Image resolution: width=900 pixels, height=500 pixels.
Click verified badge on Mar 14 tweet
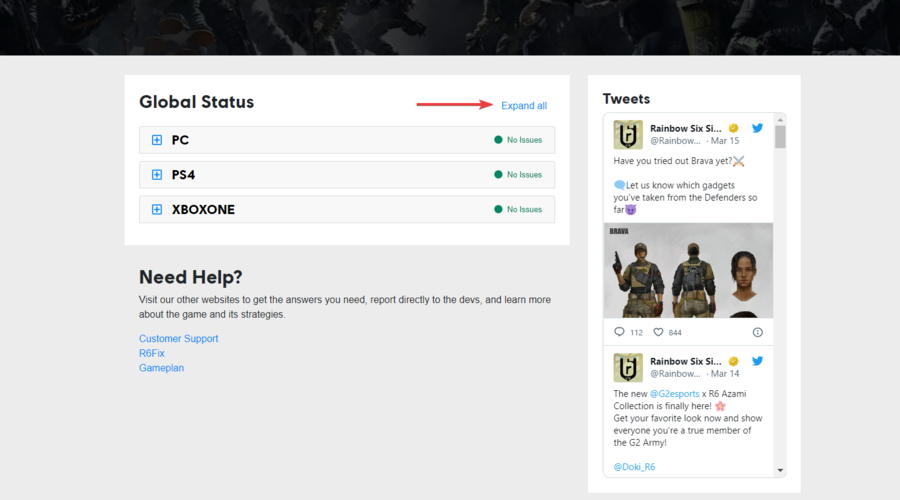click(x=734, y=361)
